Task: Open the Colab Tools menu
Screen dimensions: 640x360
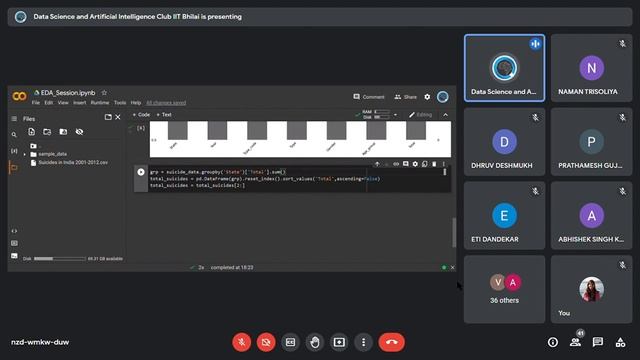Action: [x=120, y=102]
